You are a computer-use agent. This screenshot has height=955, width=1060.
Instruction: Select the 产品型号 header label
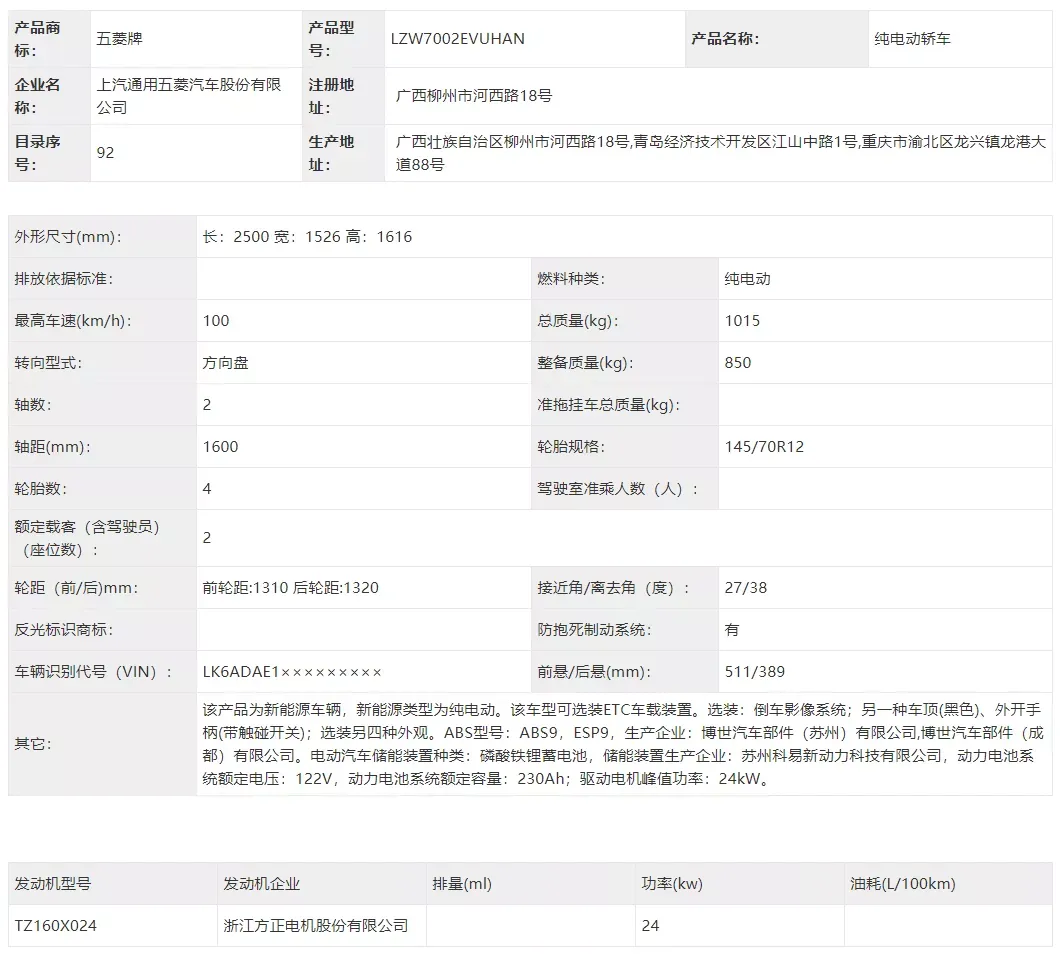tap(331, 39)
